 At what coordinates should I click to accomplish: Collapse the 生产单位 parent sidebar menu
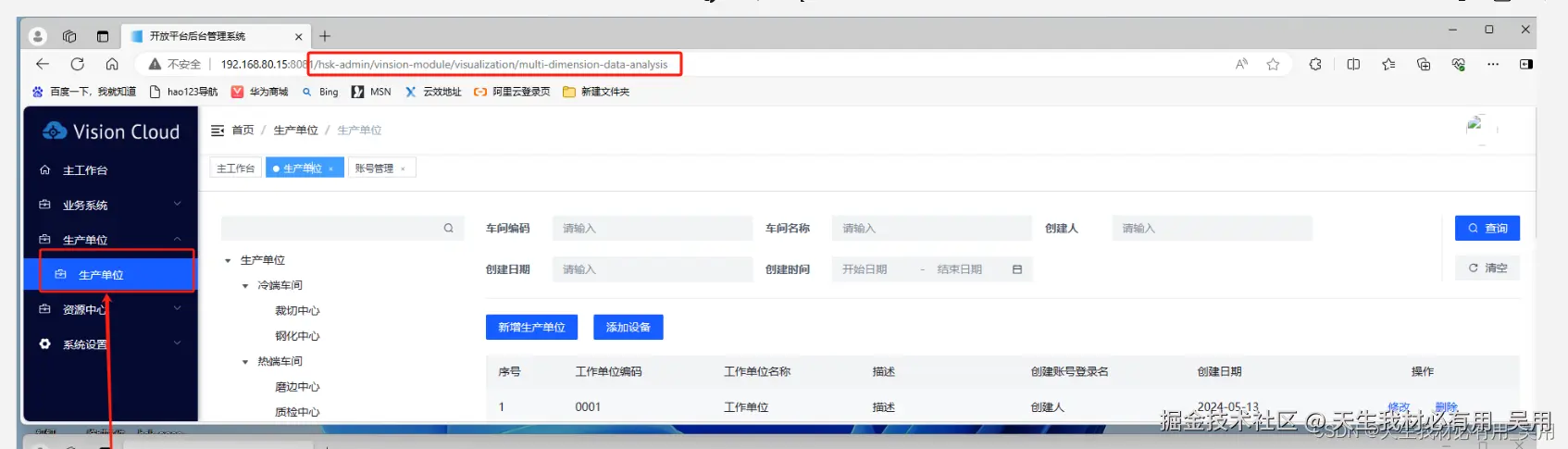tap(110, 240)
